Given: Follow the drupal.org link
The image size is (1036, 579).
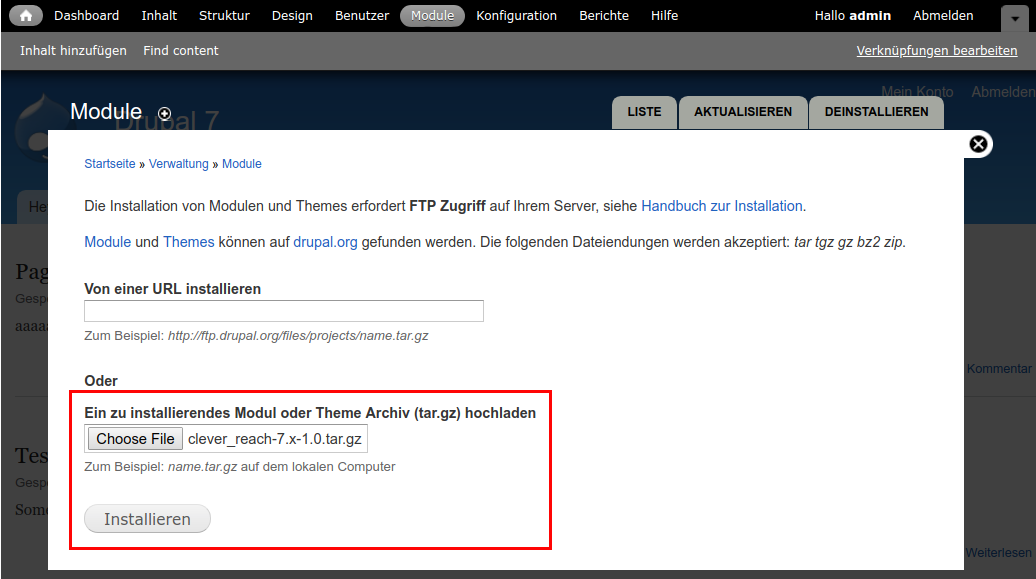Looking at the screenshot, I should [325, 242].
